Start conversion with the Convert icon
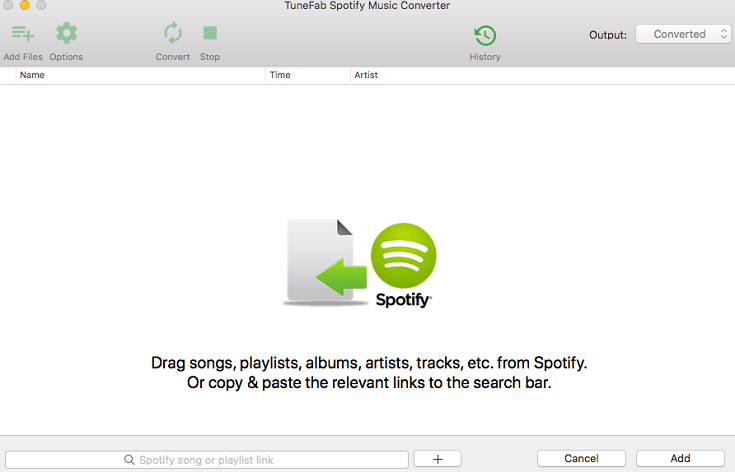Viewport: 735px width, 472px height. tap(172, 33)
